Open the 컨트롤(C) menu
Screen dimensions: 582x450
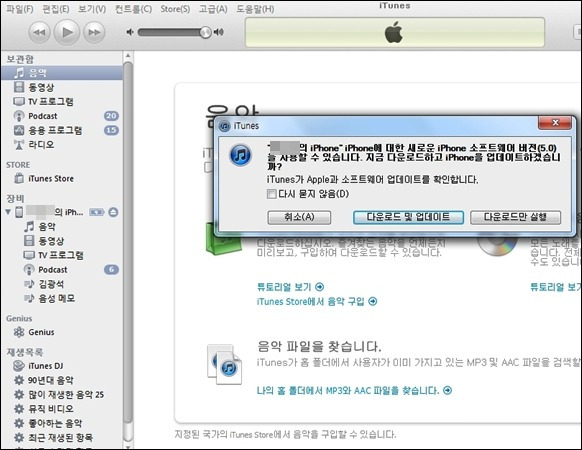coord(133,9)
